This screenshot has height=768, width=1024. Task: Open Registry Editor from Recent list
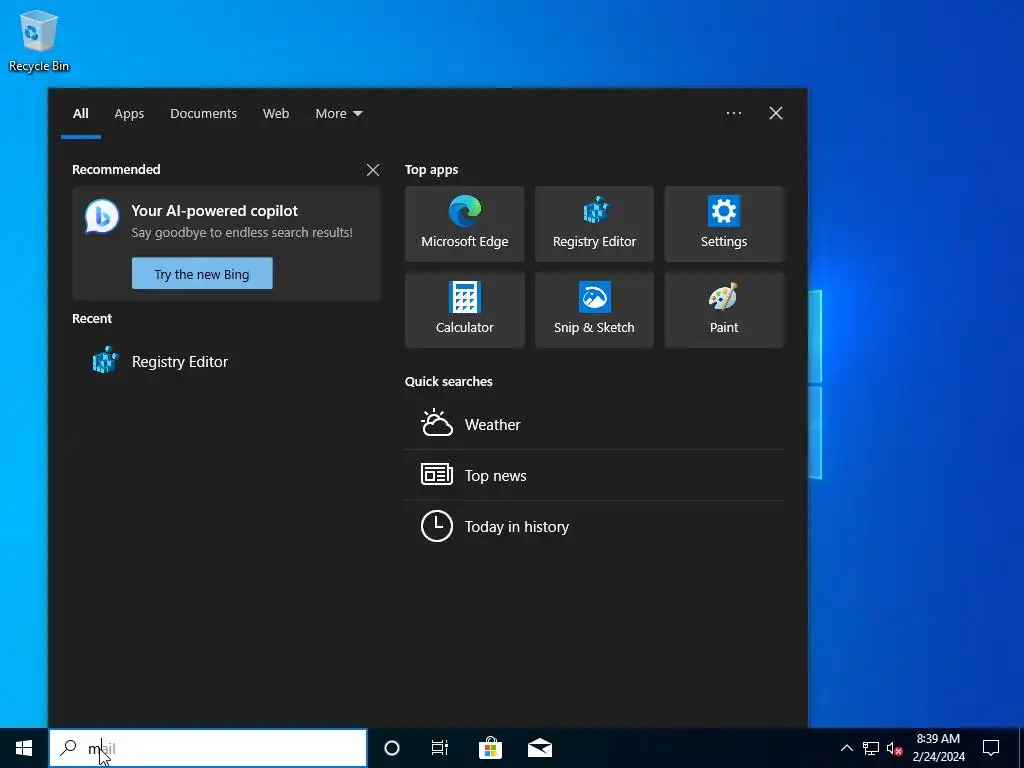click(226, 362)
